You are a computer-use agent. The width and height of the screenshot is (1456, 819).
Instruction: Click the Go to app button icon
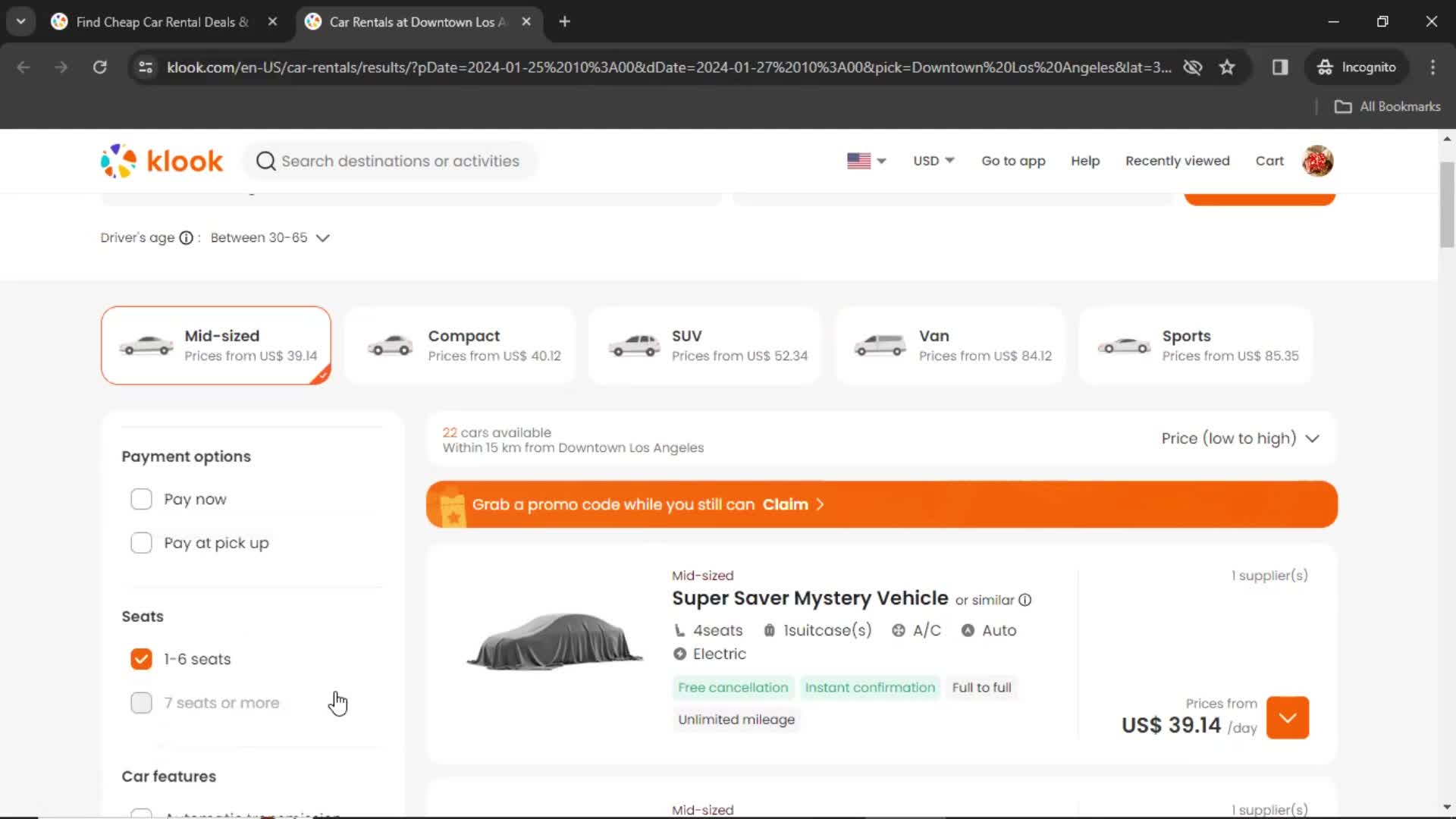pyautogui.click(x=1013, y=161)
